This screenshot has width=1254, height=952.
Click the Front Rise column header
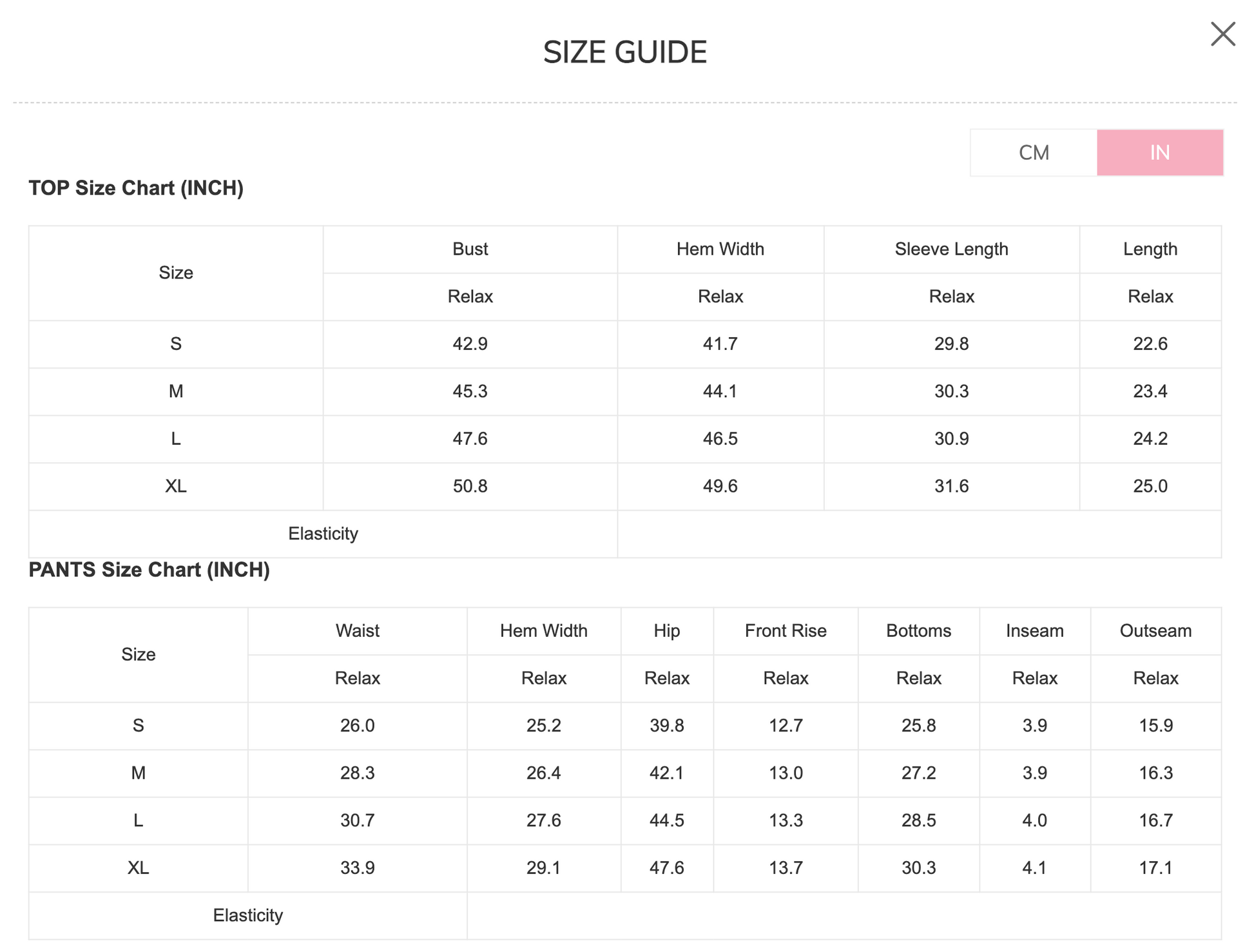tap(786, 631)
